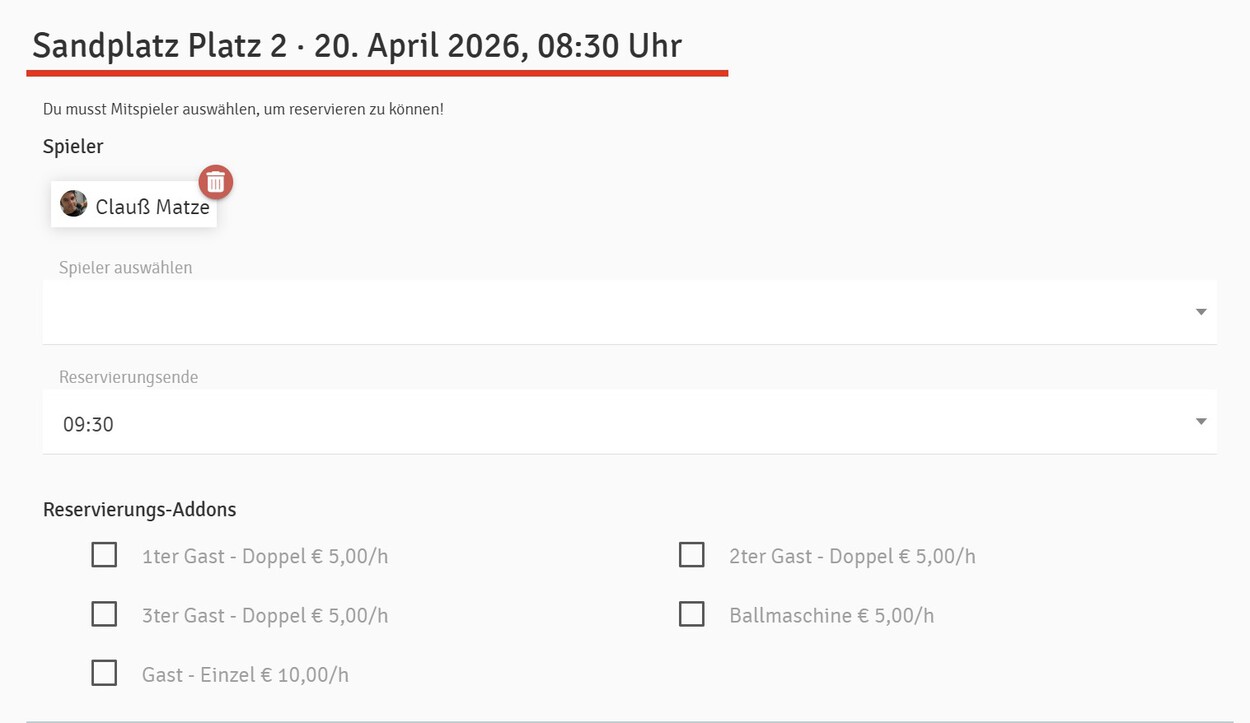This screenshot has height=723, width=1250.
Task: Click the Gast - Einzel € 10,00/h label
Action: [x=245, y=675]
